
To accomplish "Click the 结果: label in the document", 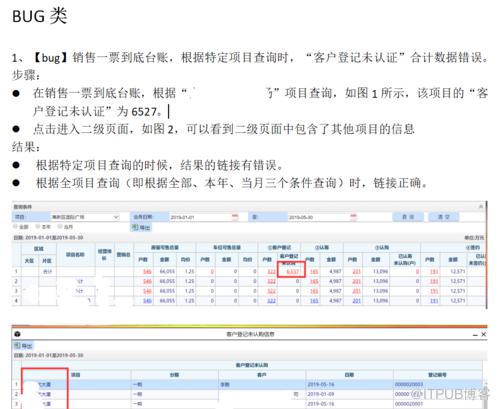I will [26, 147].
